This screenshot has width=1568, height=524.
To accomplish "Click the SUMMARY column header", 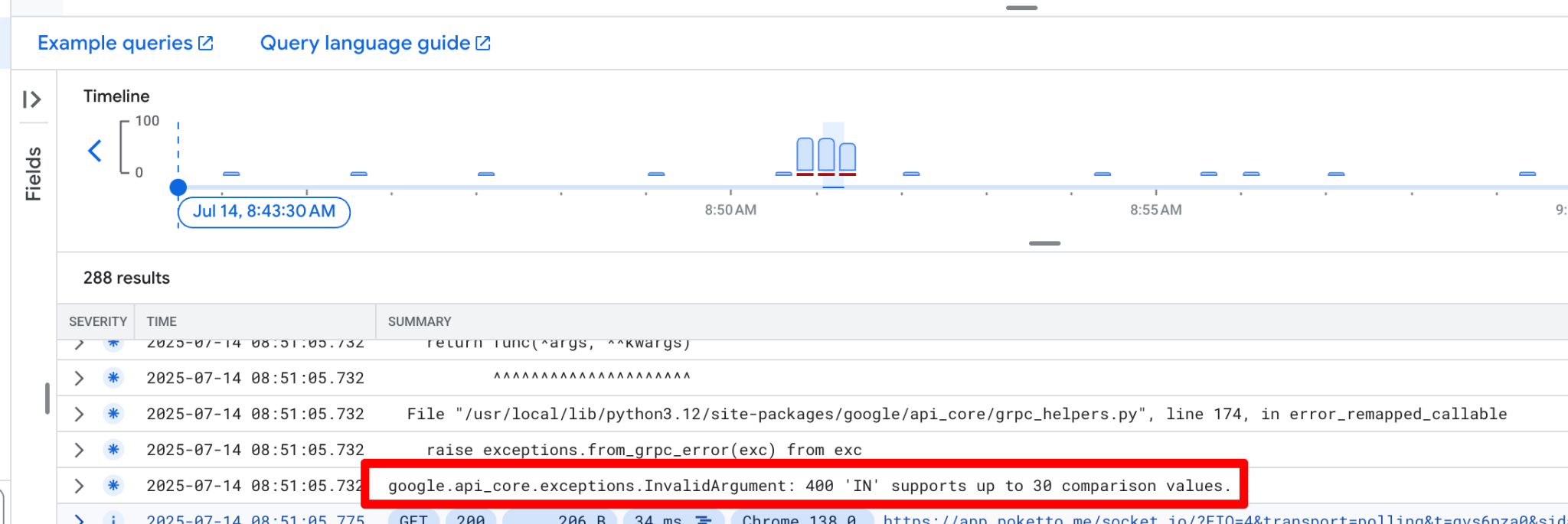I will (x=419, y=322).
